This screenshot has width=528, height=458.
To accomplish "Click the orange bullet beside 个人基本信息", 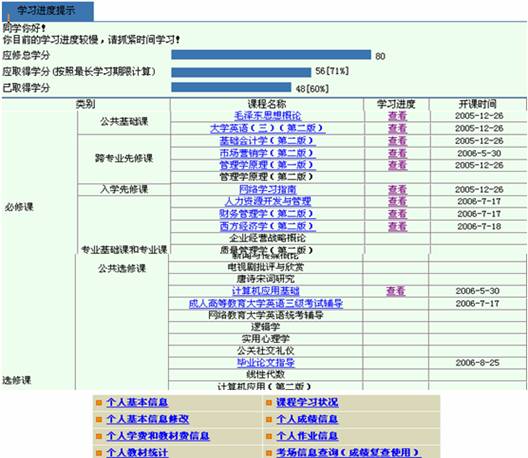I will (99, 402).
